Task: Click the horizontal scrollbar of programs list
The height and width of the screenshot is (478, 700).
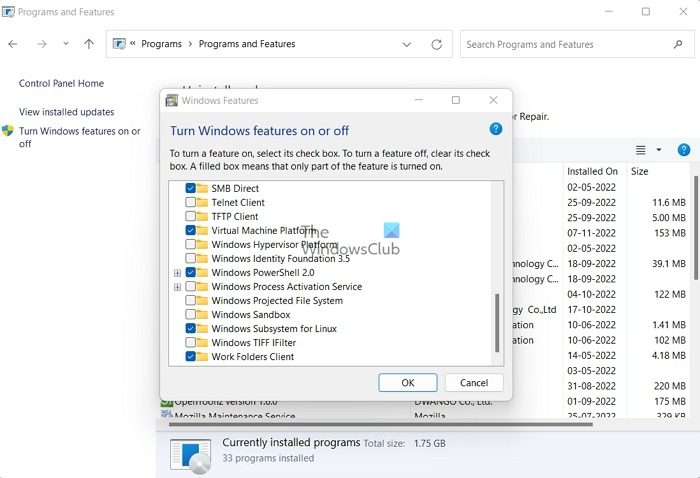Action: (381, 424)
